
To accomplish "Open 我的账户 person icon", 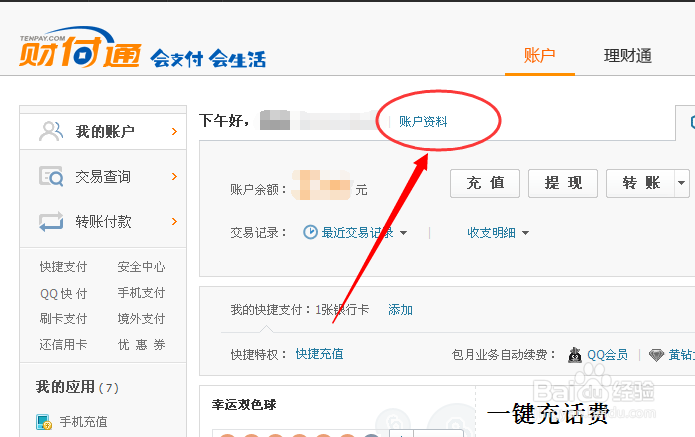I will coord(51,131).
